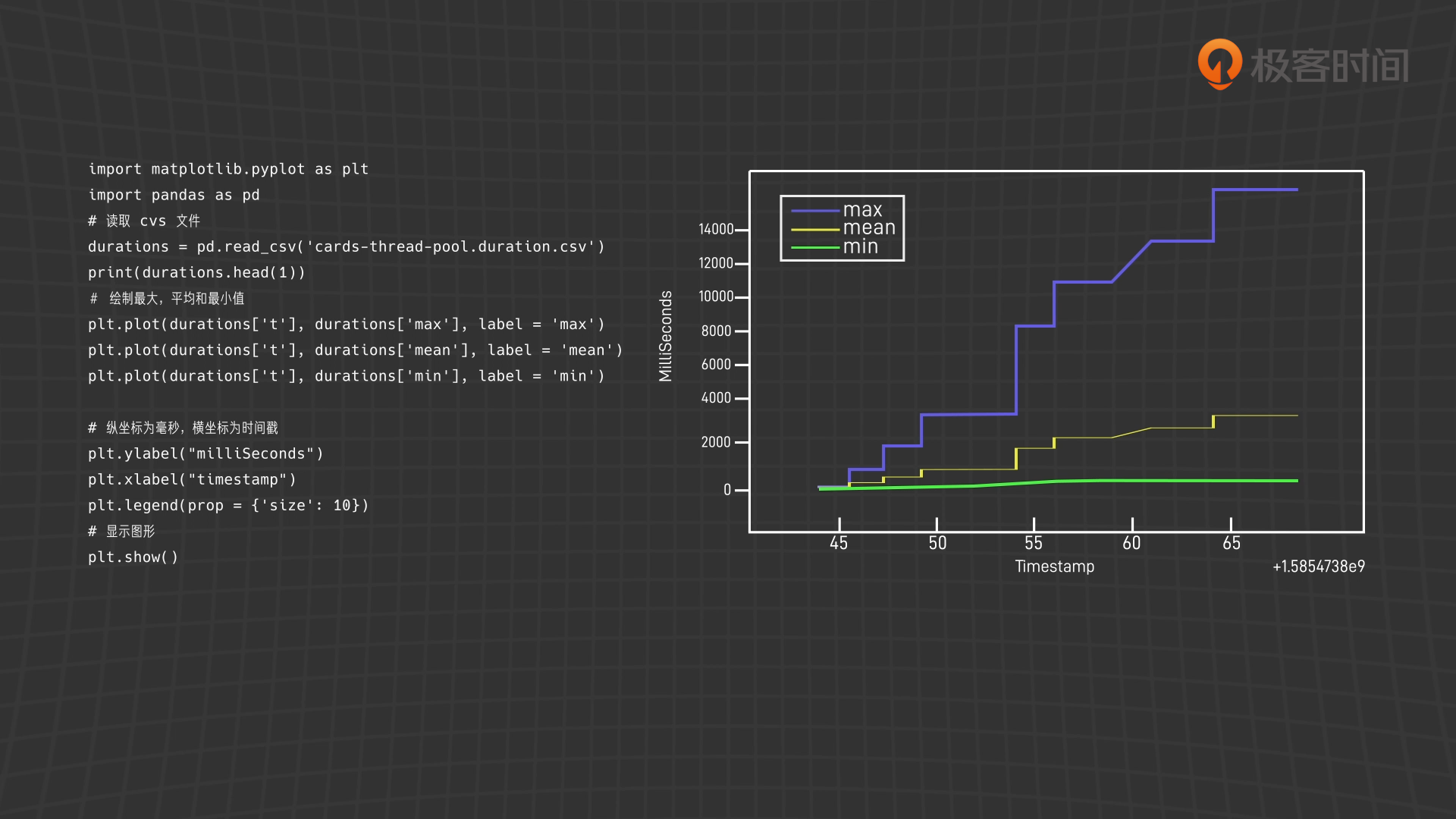Click the +1.5854738e9 axis offset text
This screenshot has width=1456, height=819.
pyautogui.click(x=1319, y=566)
